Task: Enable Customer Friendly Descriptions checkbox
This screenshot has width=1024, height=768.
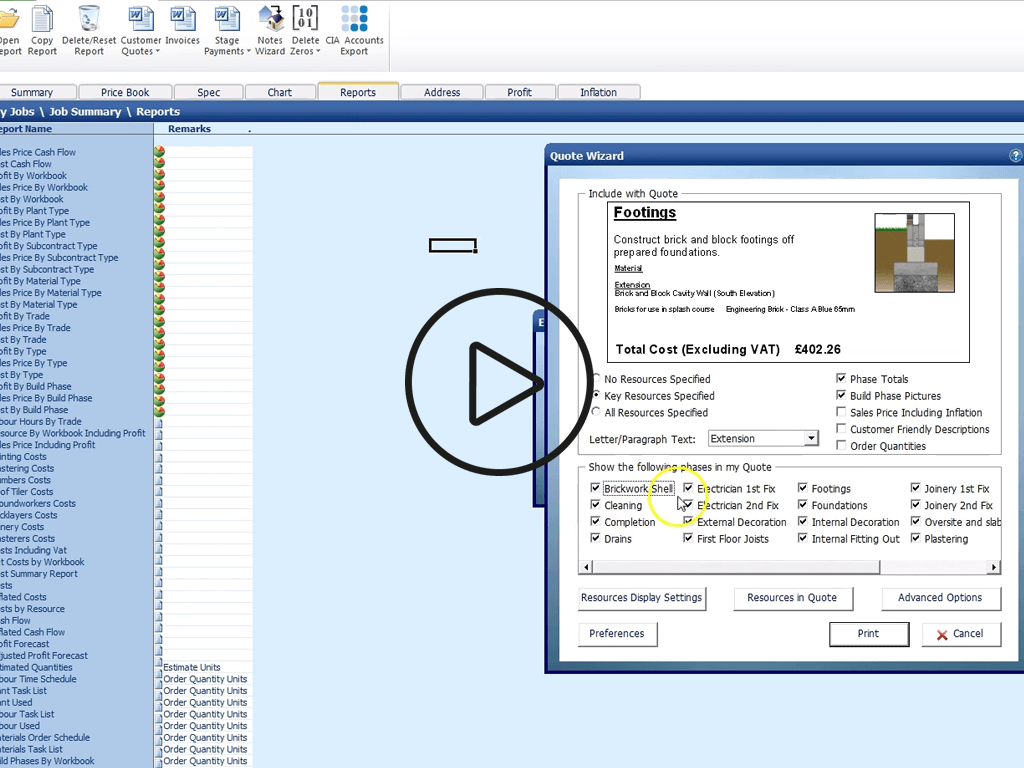Action: [x=841, y=428]
